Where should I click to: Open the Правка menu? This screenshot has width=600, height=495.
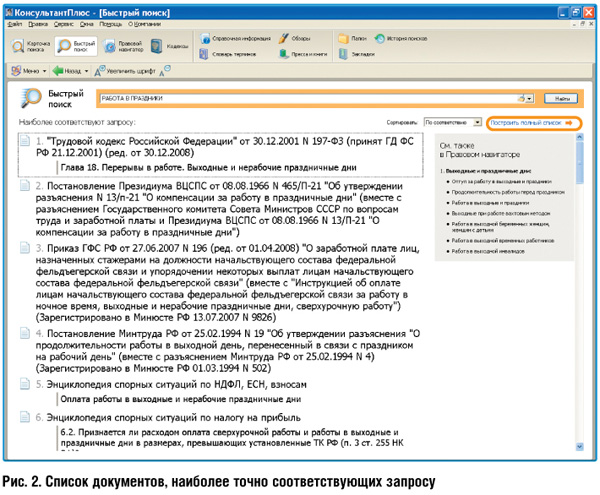pyautogui.click(x=38, y=24)
